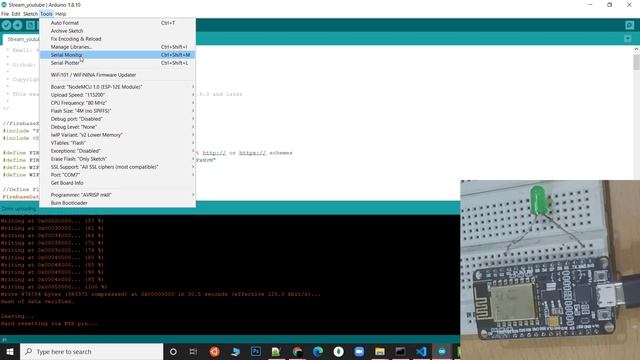640x360 pixels.
Task: Open Zoom from the taskbar
Action: (x=359, y=351)
